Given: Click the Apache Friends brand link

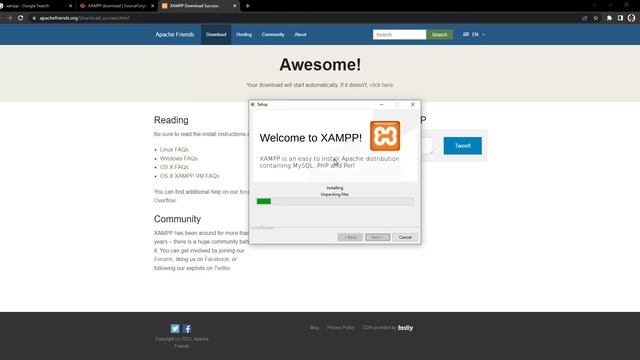Looking at the screenshot, I should [175, 35].
